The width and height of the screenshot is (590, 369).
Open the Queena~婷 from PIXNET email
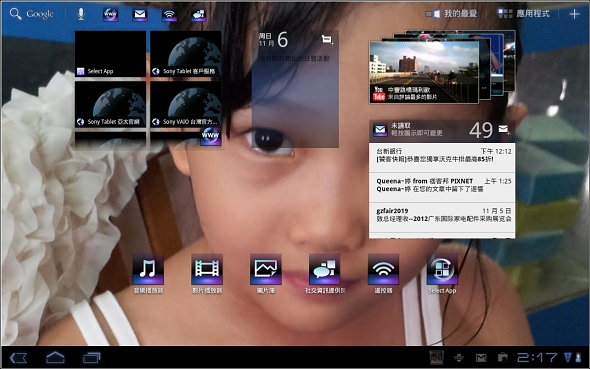[x=442, y=187]
